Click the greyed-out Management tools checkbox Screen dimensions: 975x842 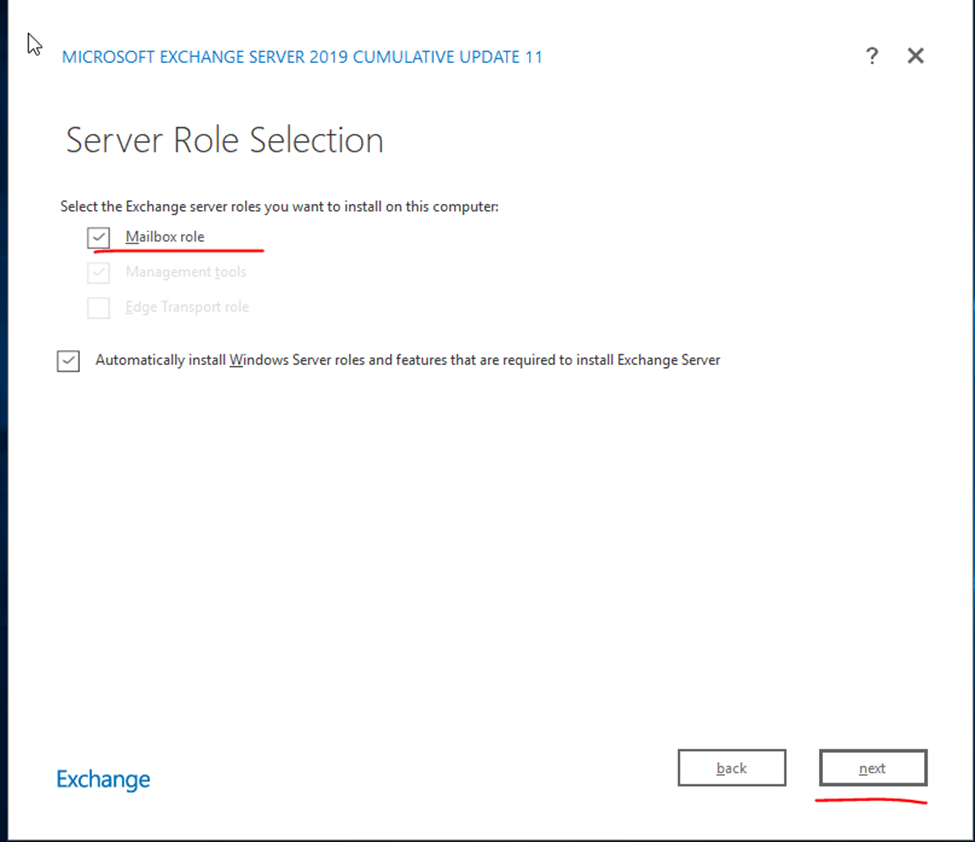pos(98,272)
